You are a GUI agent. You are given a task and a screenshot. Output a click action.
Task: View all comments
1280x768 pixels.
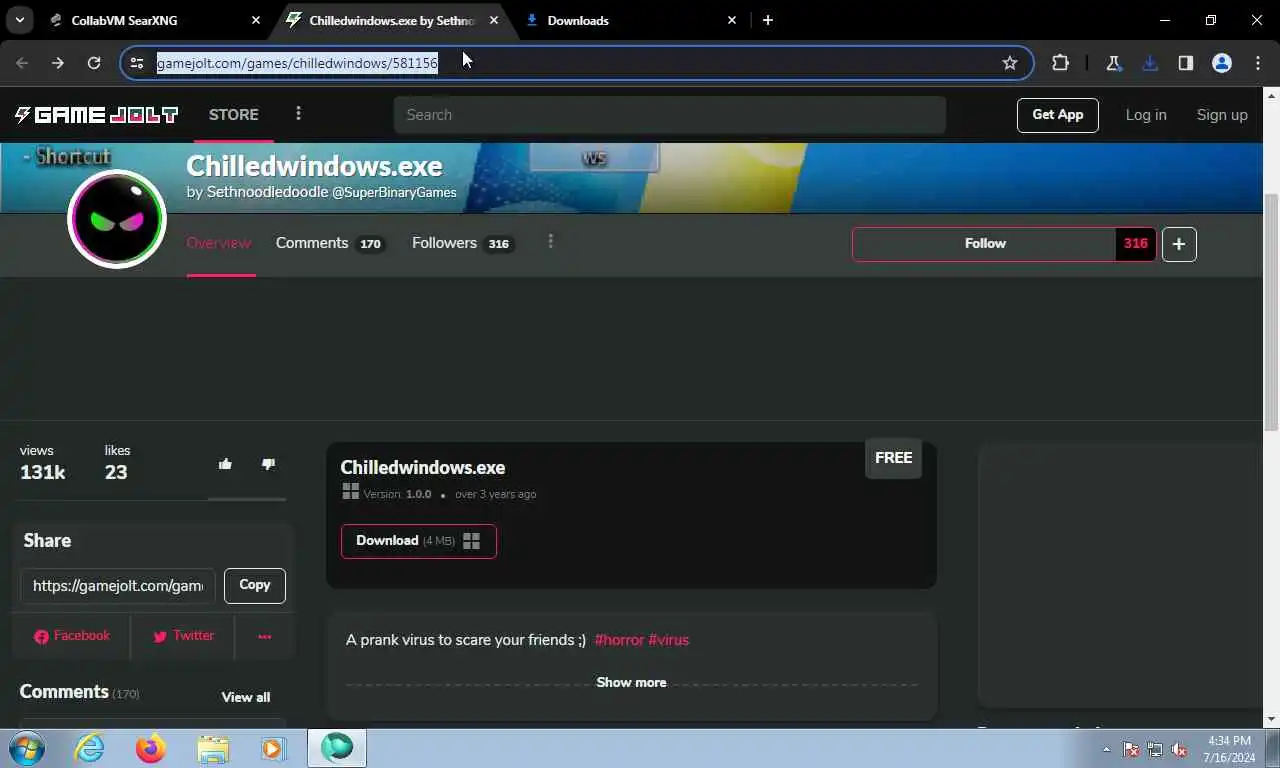[x=246, y=697]
